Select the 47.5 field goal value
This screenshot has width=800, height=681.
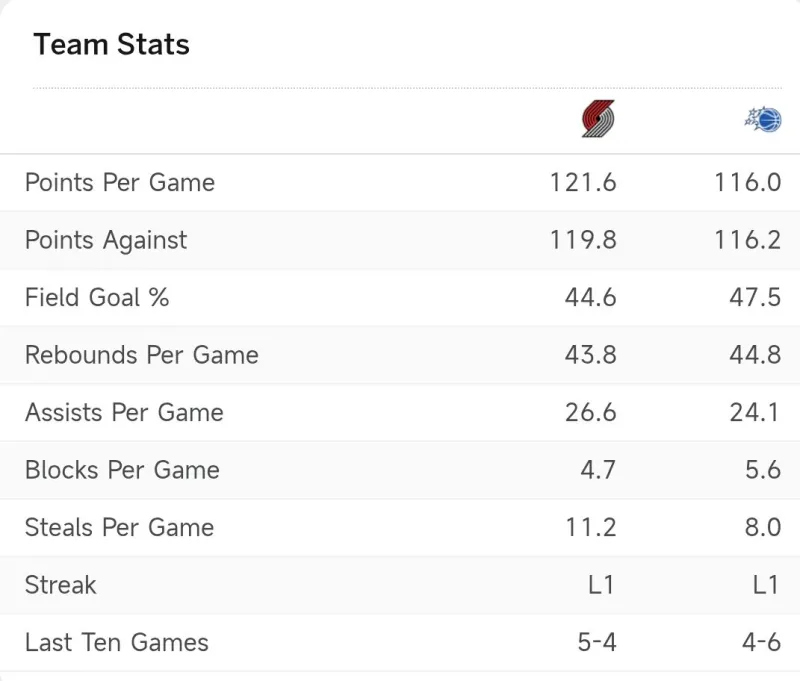[x=755, y=298]
